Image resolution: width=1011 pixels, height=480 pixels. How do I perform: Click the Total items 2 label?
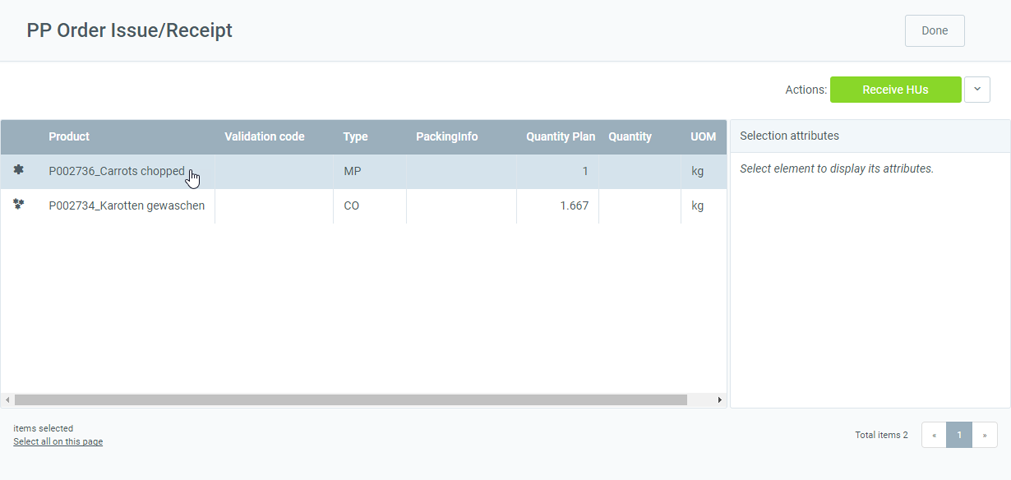(881, 435)
